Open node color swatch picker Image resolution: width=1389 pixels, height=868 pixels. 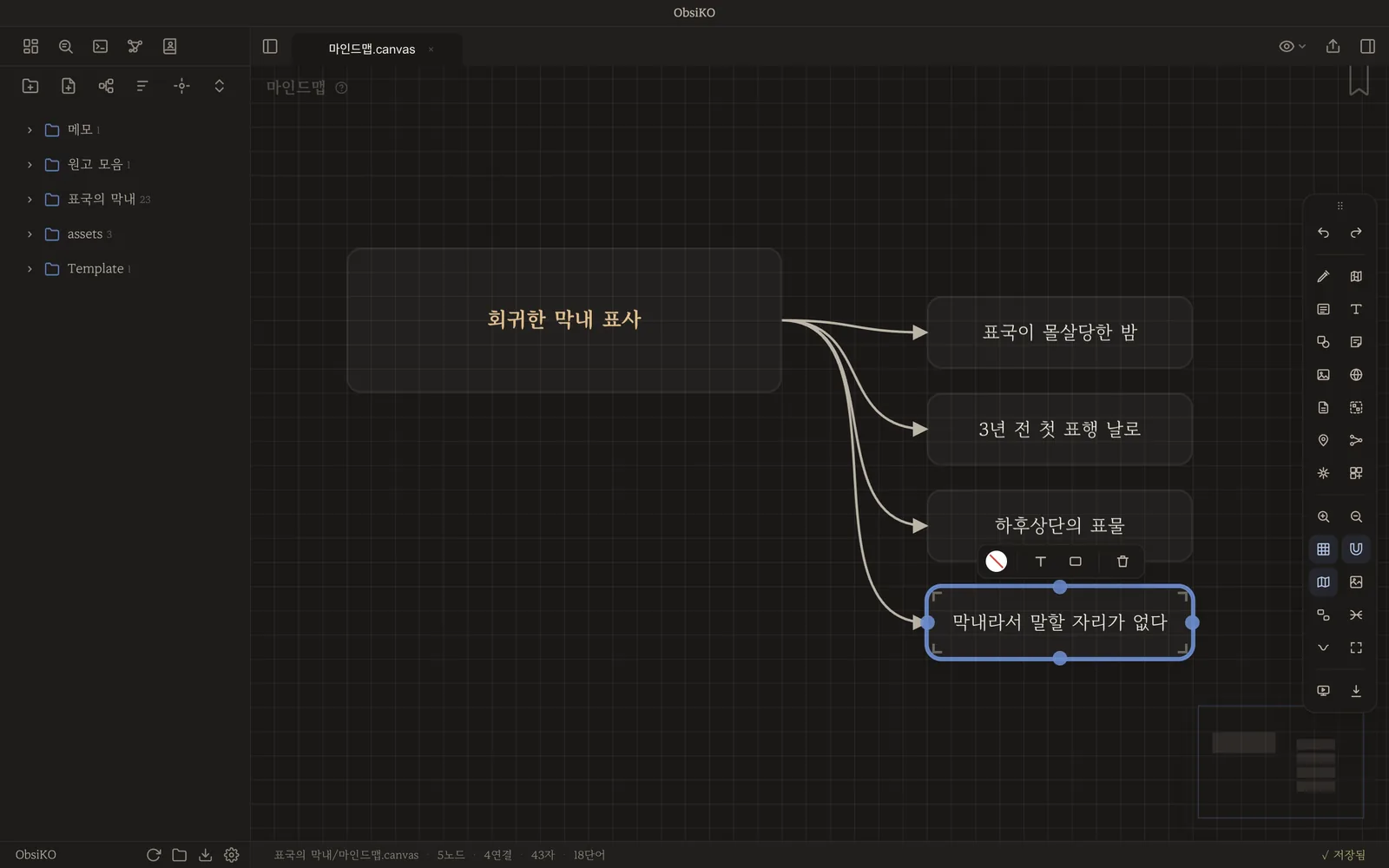[997, 562]
